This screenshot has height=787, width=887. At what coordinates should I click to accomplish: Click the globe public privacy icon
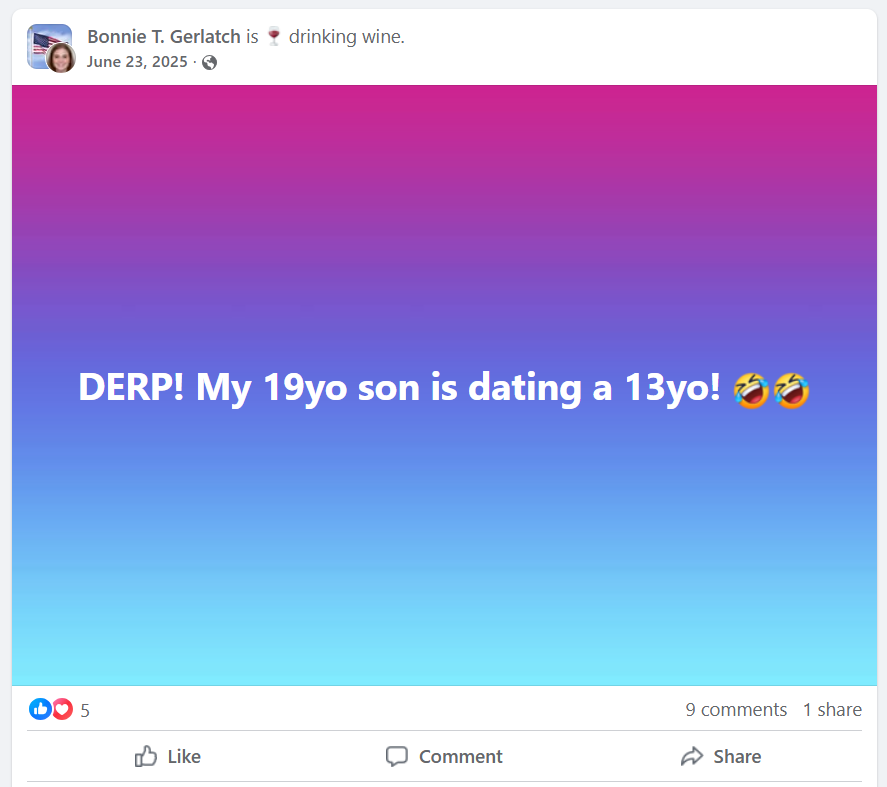(x=209, y=62)
